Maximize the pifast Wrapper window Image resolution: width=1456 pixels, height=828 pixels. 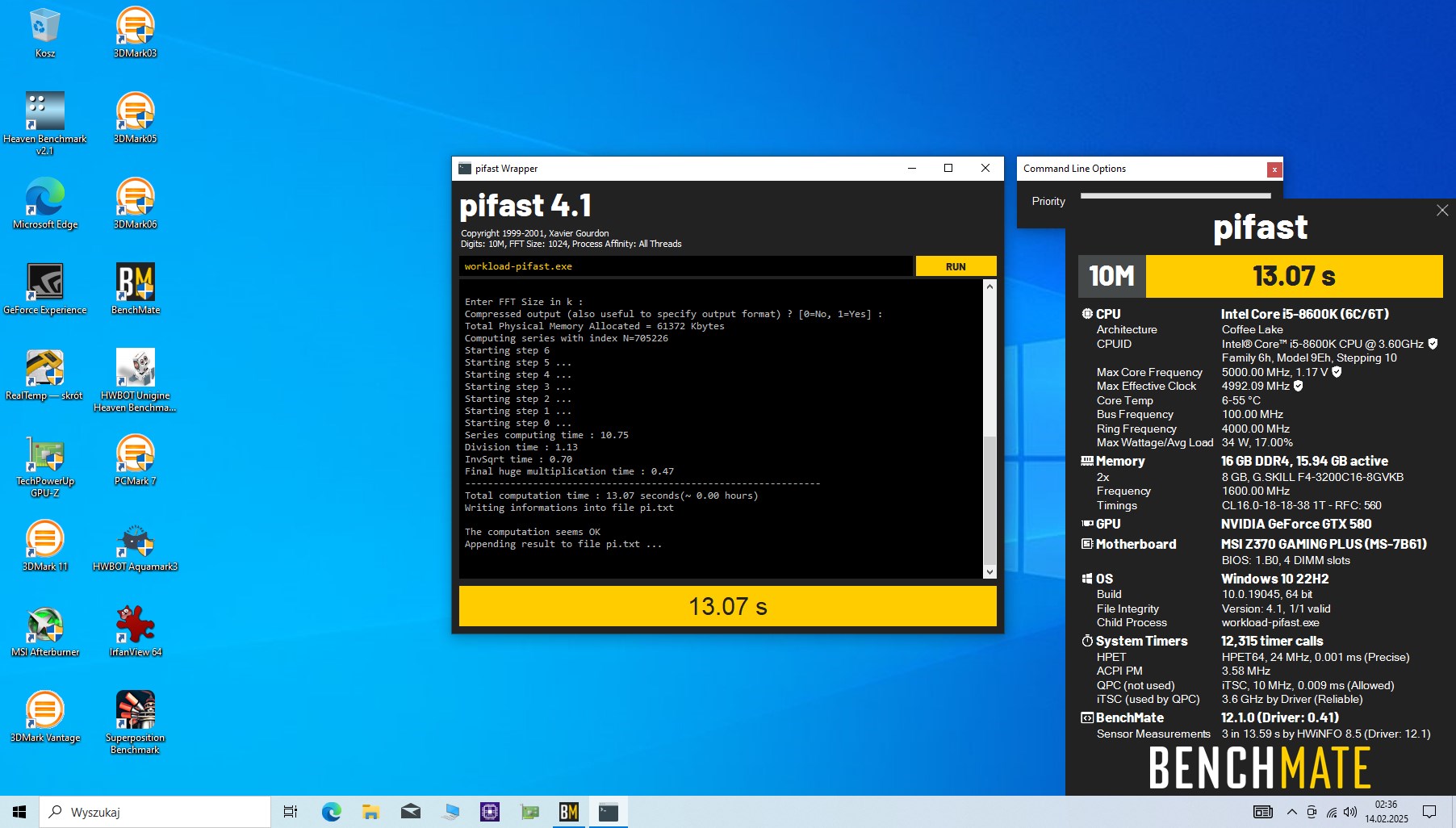point(948,168)
